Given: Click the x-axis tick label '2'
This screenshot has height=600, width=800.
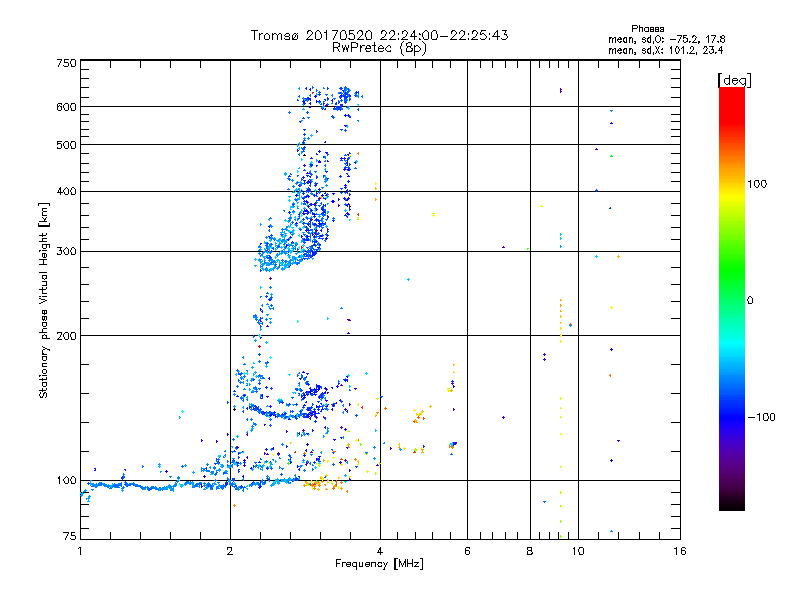Looking at the screenshot, I should pos(230,551).
